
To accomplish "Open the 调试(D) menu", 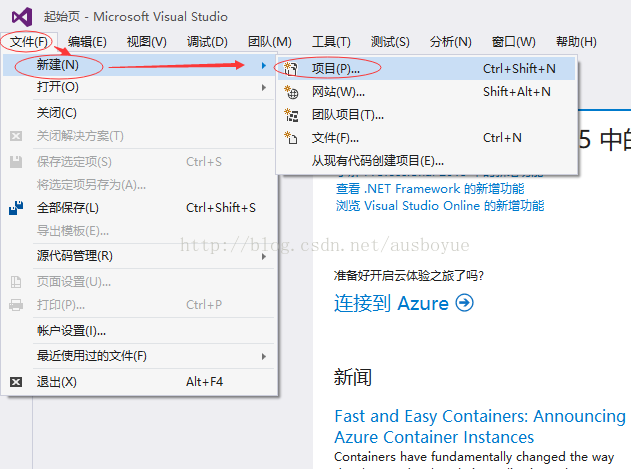I will pos(207,41).
